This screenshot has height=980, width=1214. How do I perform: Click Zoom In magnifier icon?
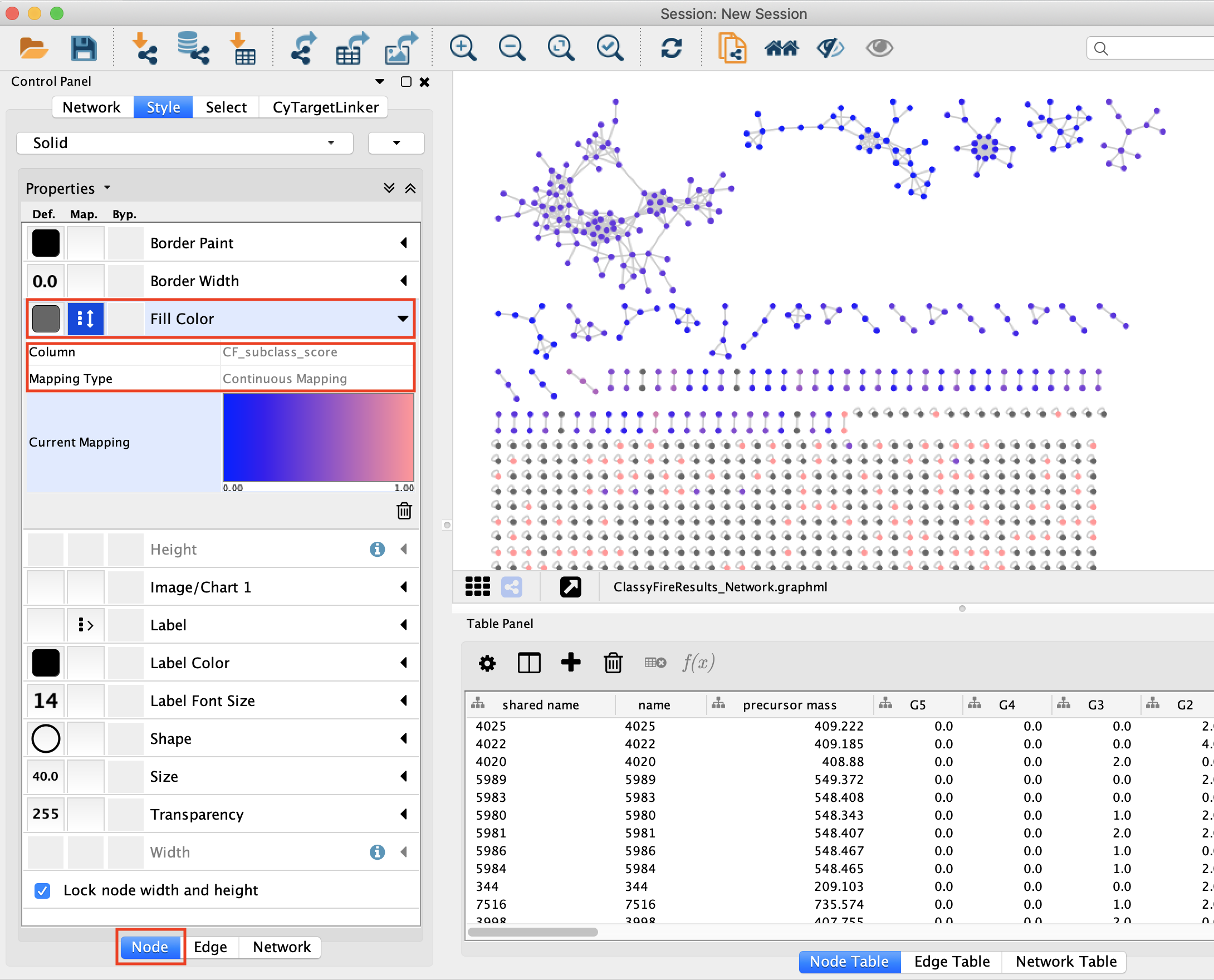(462, 48)
